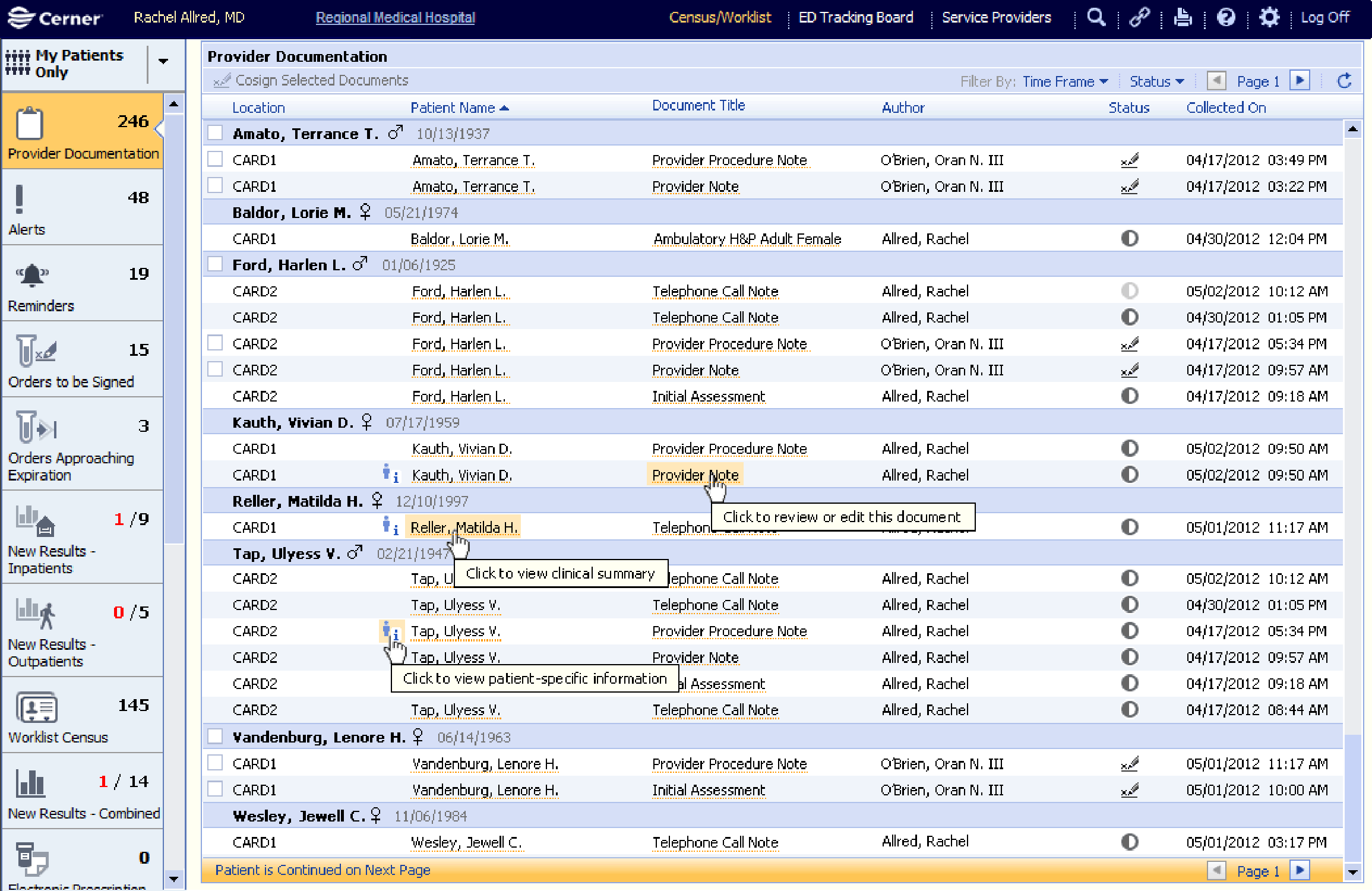The width and height of the screenshot is (1372, 891).
Task: Open Baldor's Ambulatory H&P Adult Female document
Action: (747, 239)
